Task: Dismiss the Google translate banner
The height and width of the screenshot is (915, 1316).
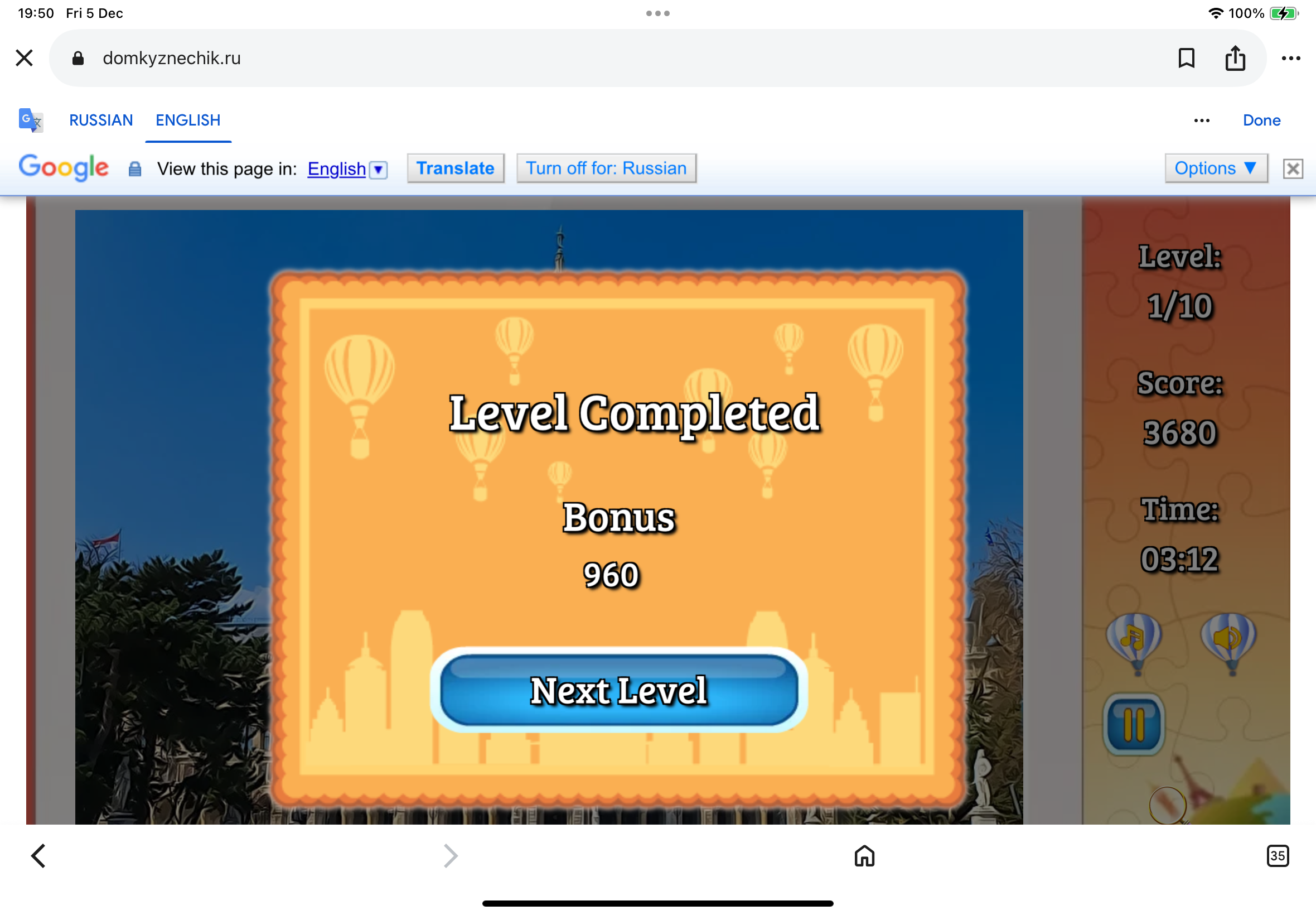Action: tap(1293, 168)
